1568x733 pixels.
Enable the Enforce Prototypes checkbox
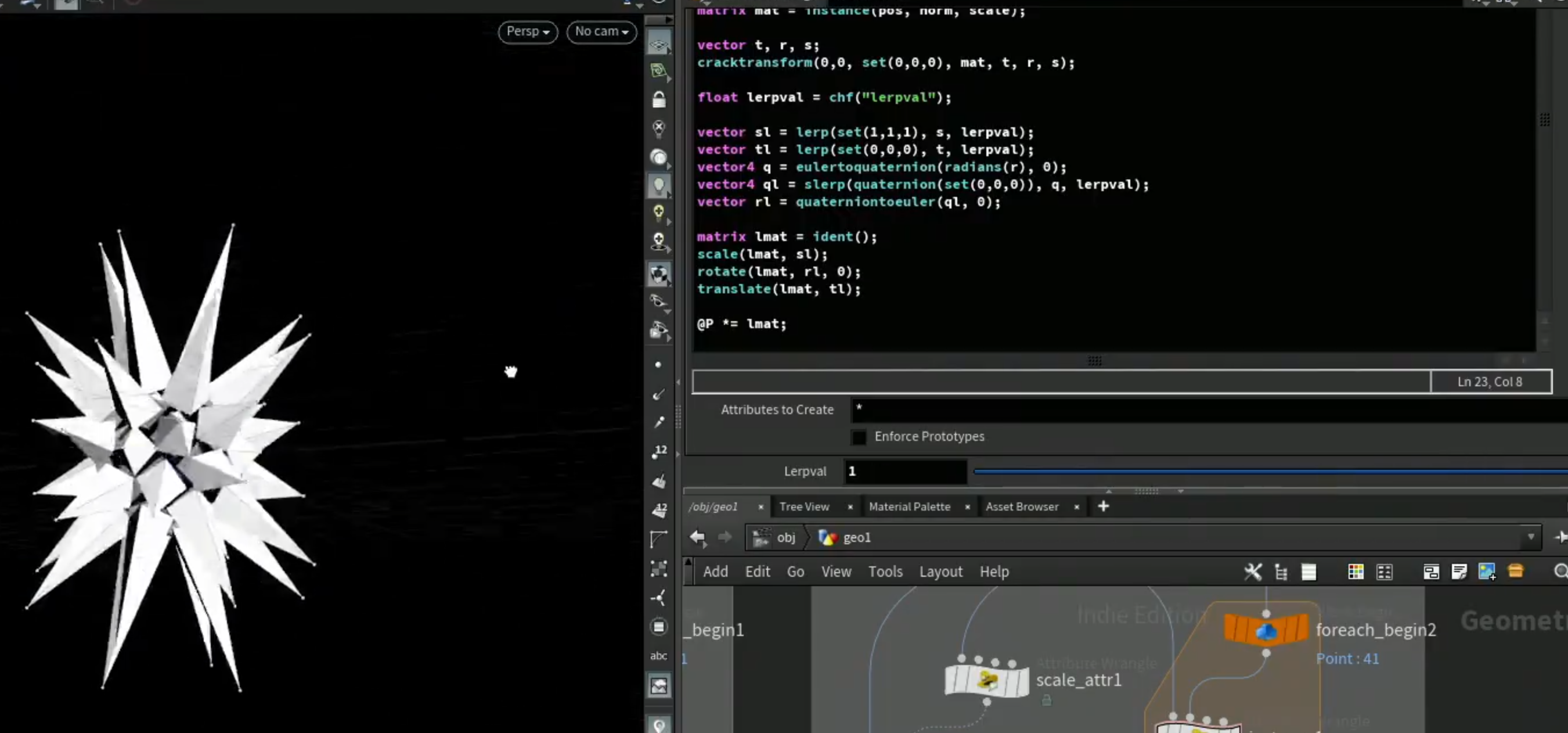tap(859, 437)
